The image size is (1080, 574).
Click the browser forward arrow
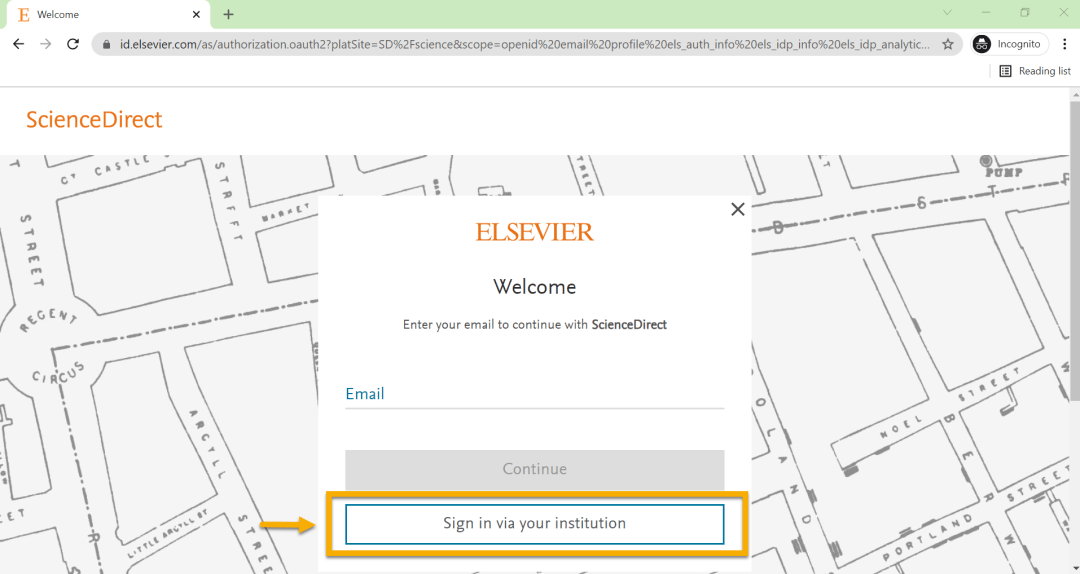point(45,44)
